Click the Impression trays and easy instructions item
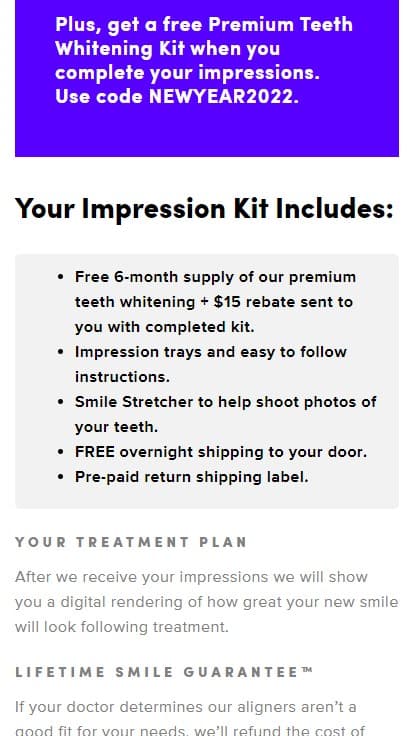The width and height of the screenshot is (414, 736). (x=211, y=364)
